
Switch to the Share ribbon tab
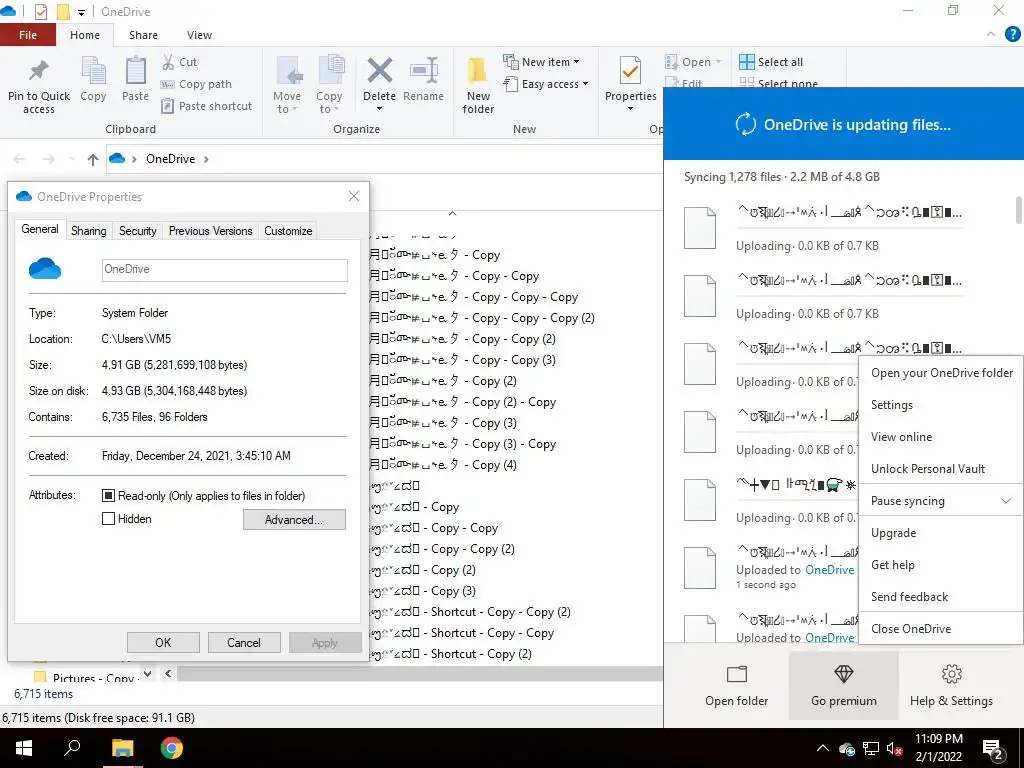[143, 35]
